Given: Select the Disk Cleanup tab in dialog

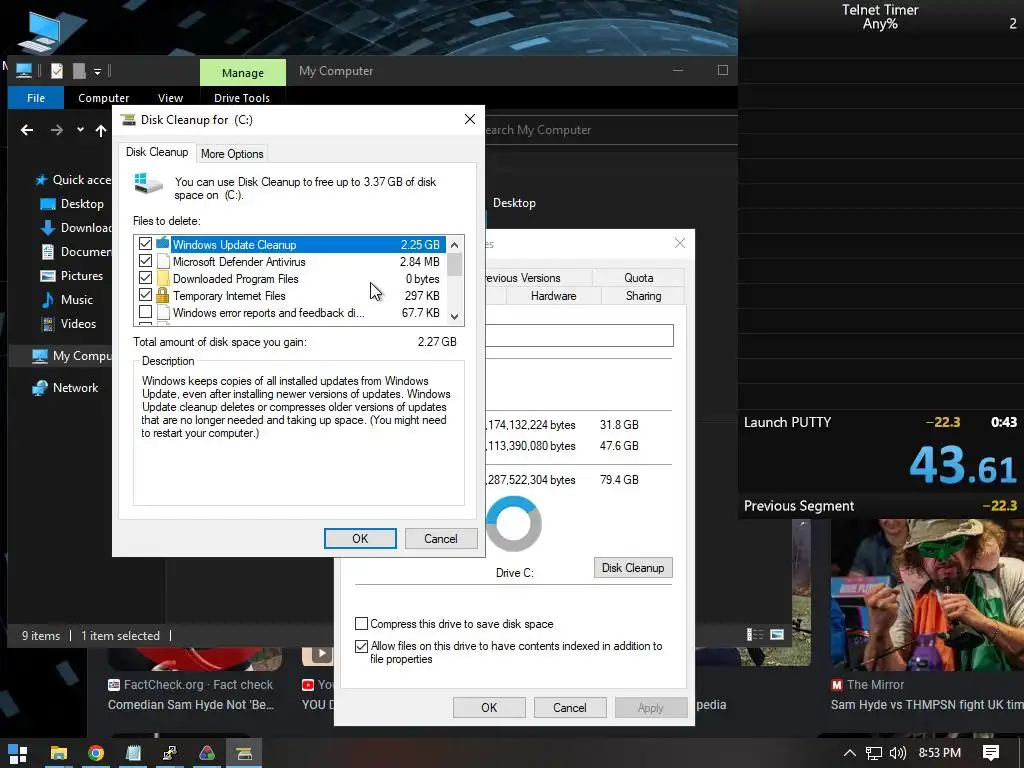Looking at the screenshot, I should 157,152.
